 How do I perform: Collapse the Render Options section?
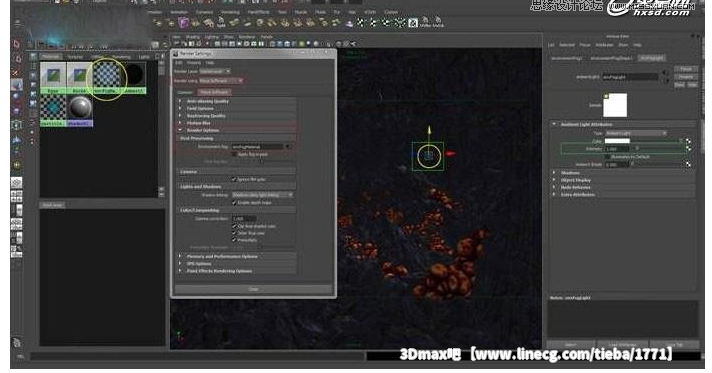(236, 130)
